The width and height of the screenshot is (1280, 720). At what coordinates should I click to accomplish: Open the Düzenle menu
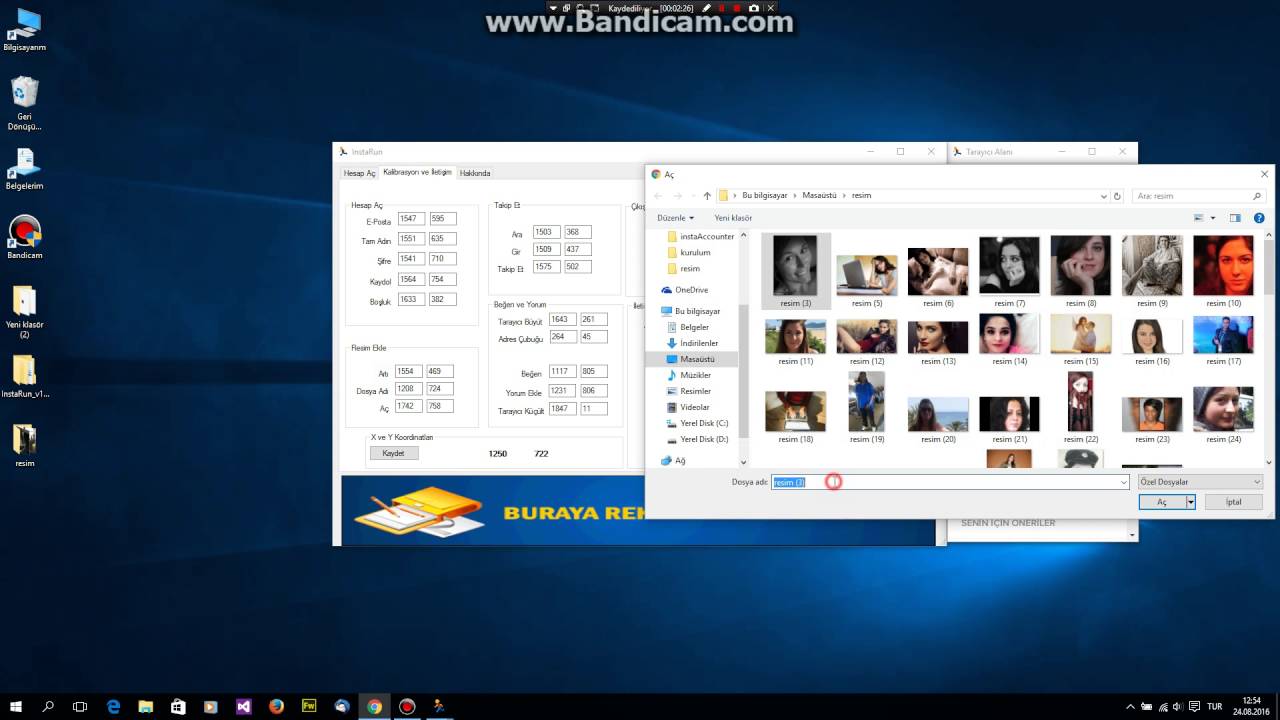676,217
